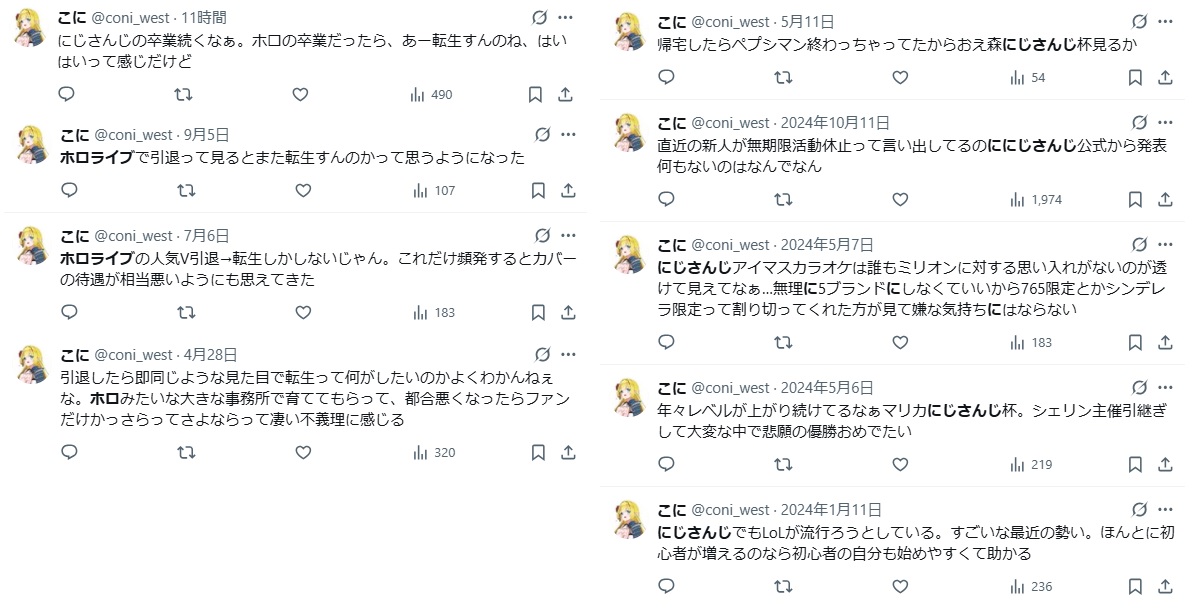Screen dimensions: 1193x614
Task: Bookmark the 5月11日 ペプシマン tweet
Action: (x=1135, y=77)
